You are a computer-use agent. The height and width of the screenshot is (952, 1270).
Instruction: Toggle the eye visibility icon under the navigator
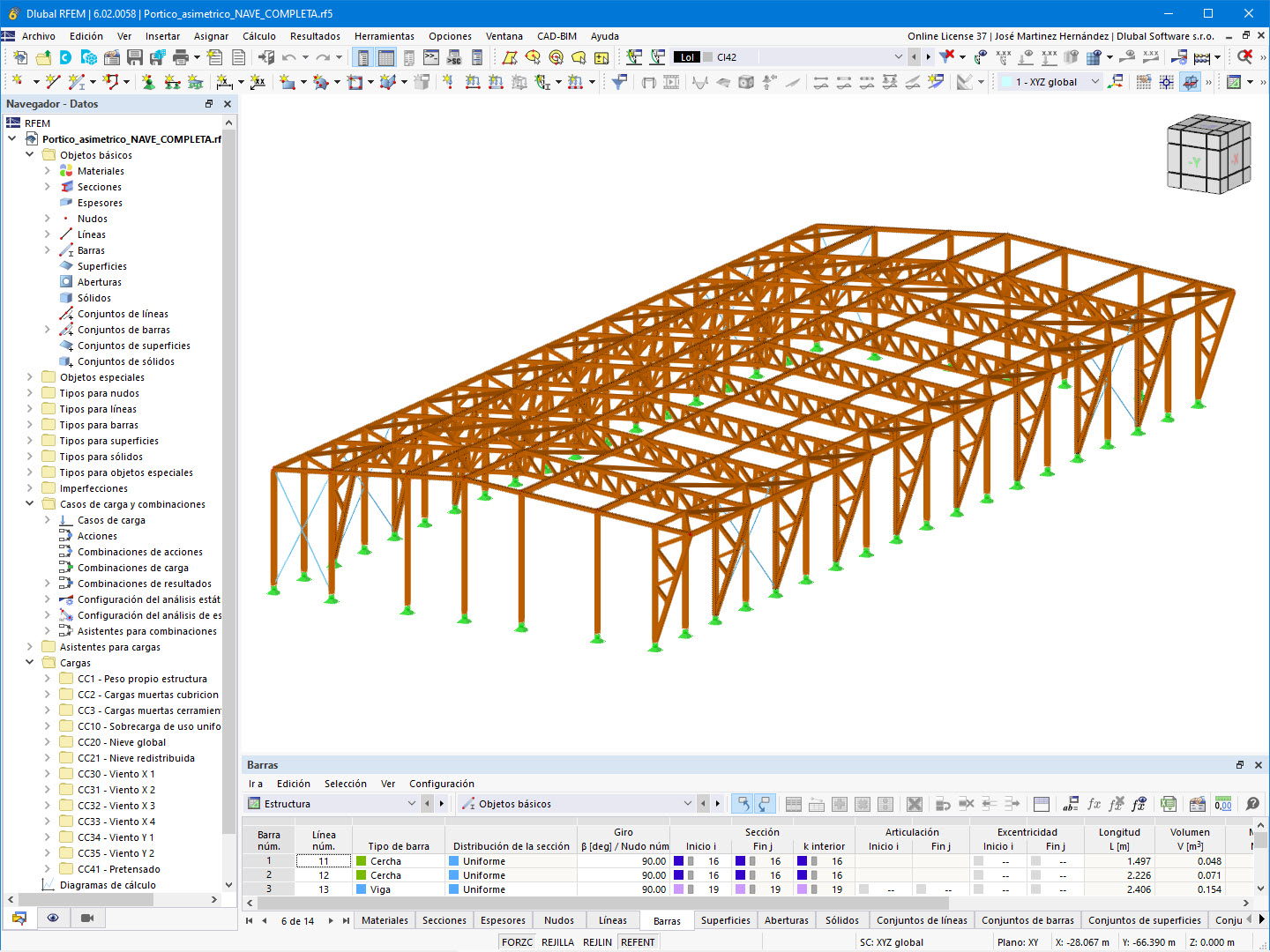click(x=53, y=918)
